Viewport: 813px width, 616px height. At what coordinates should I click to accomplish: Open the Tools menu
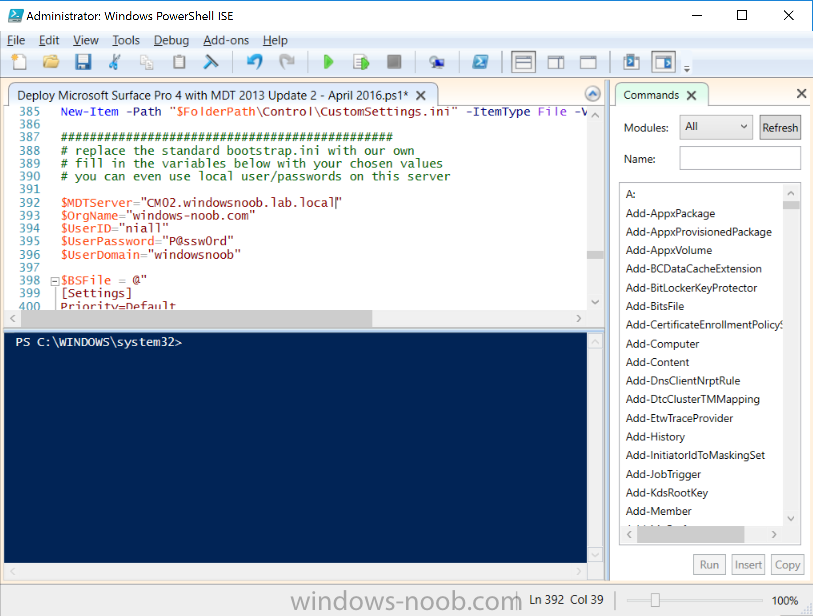click(x=126, y=40)
